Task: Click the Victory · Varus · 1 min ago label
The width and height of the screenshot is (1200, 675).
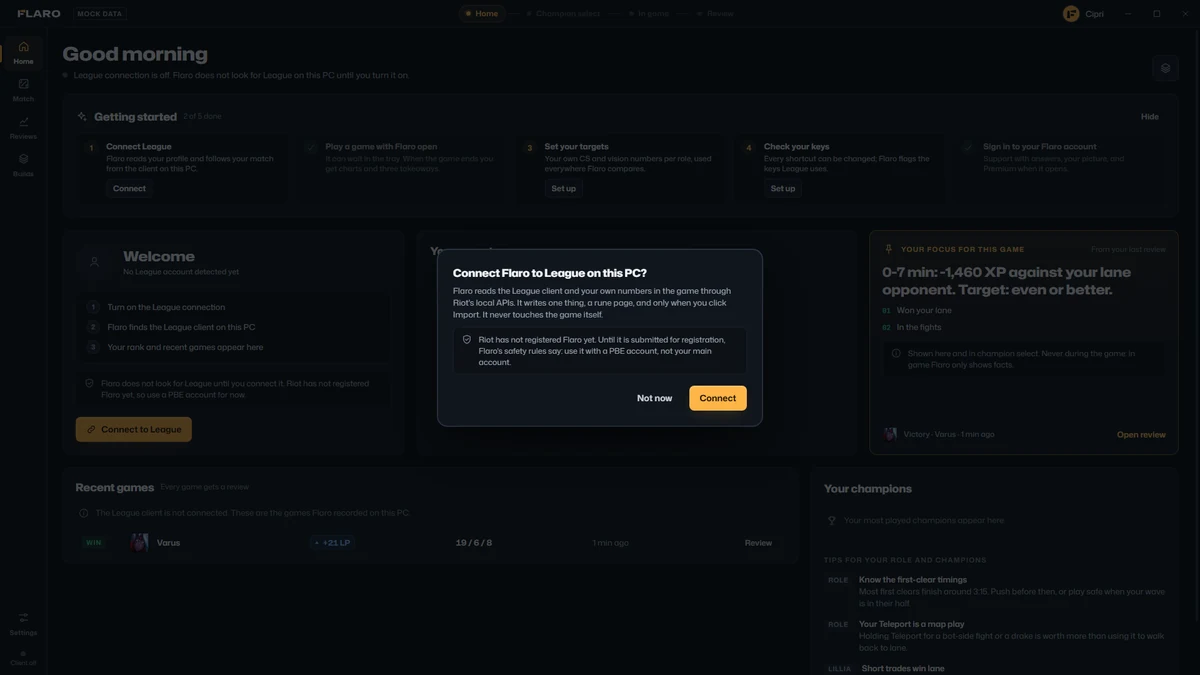Action: (949, 435)
